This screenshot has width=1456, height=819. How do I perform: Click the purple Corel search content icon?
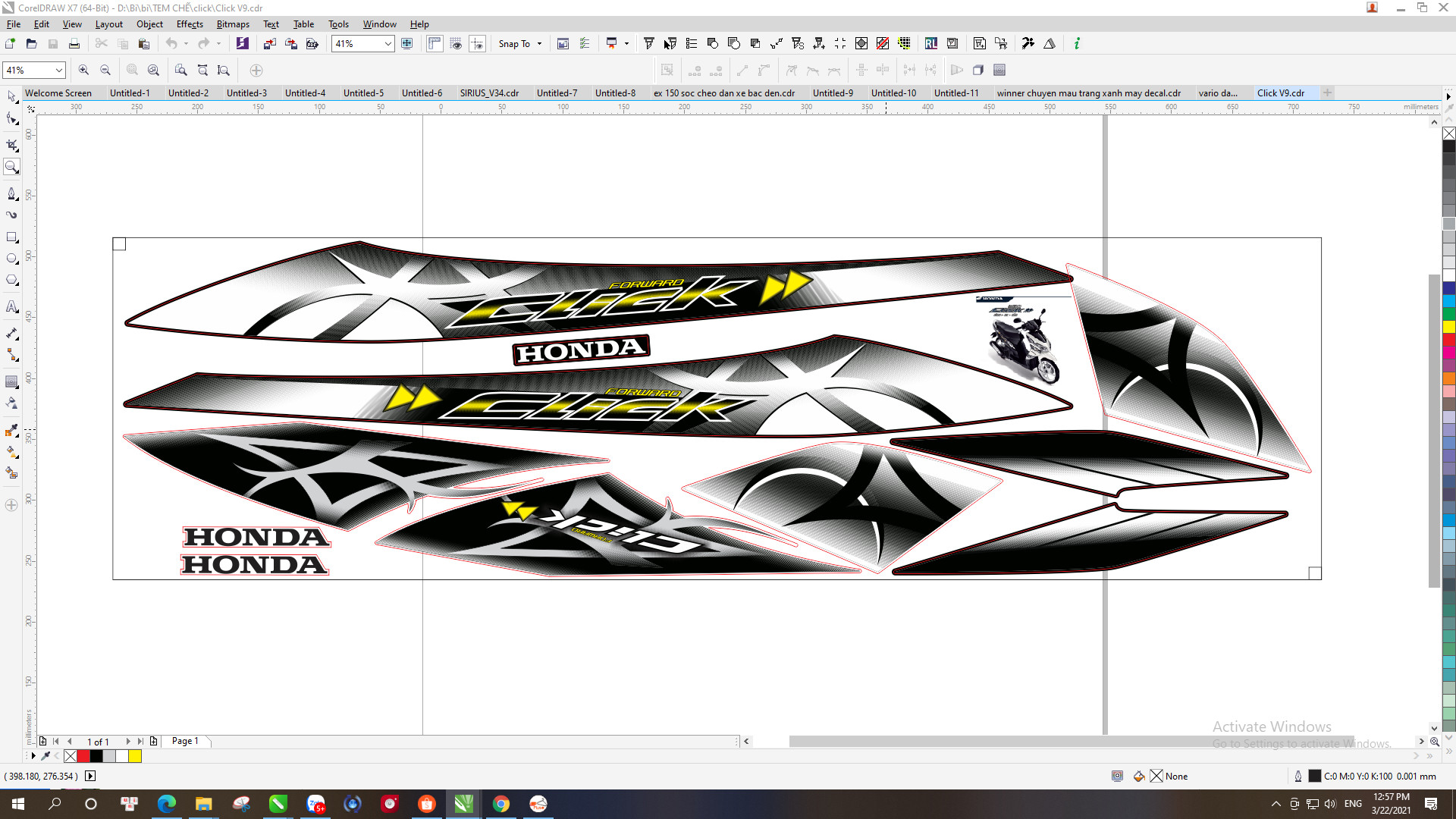pyautogui.click(x=243, y=44)
